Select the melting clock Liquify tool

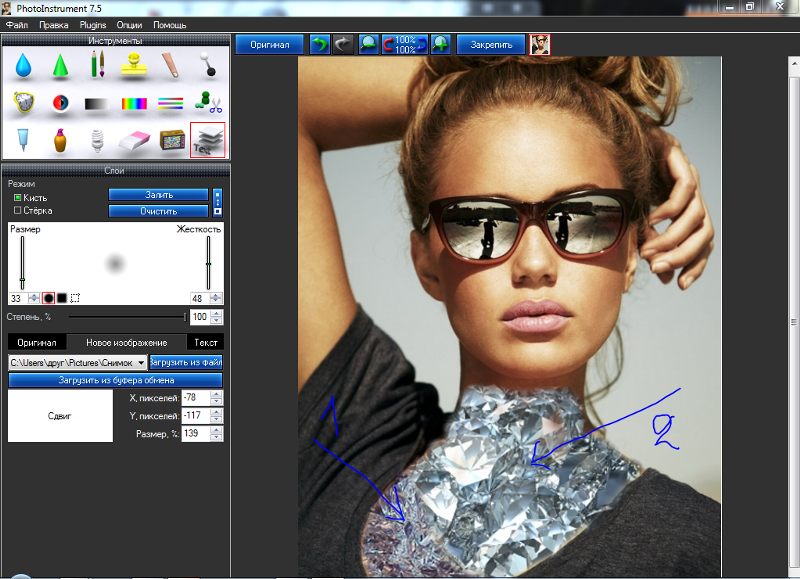click(23, 102)
